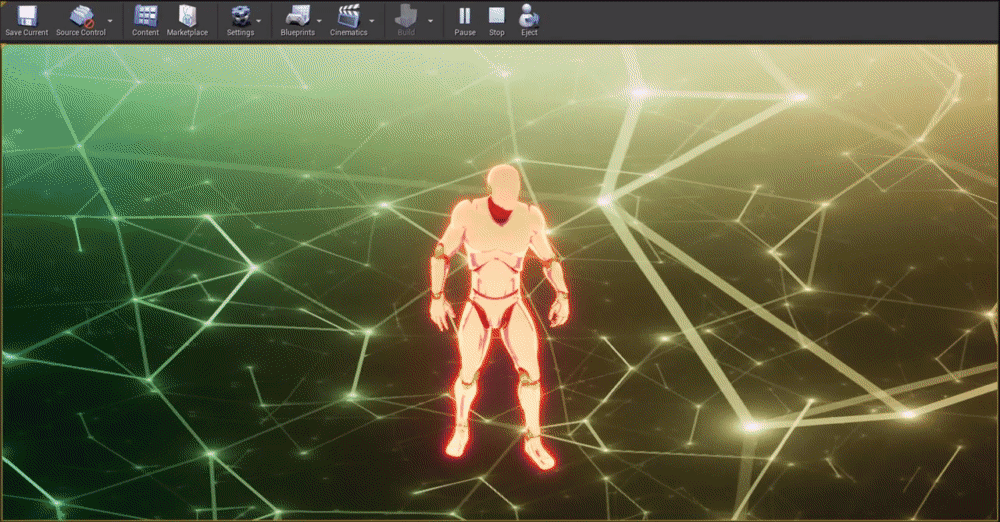Expand the Cinematics dropdown arrow

click(372, 20)
